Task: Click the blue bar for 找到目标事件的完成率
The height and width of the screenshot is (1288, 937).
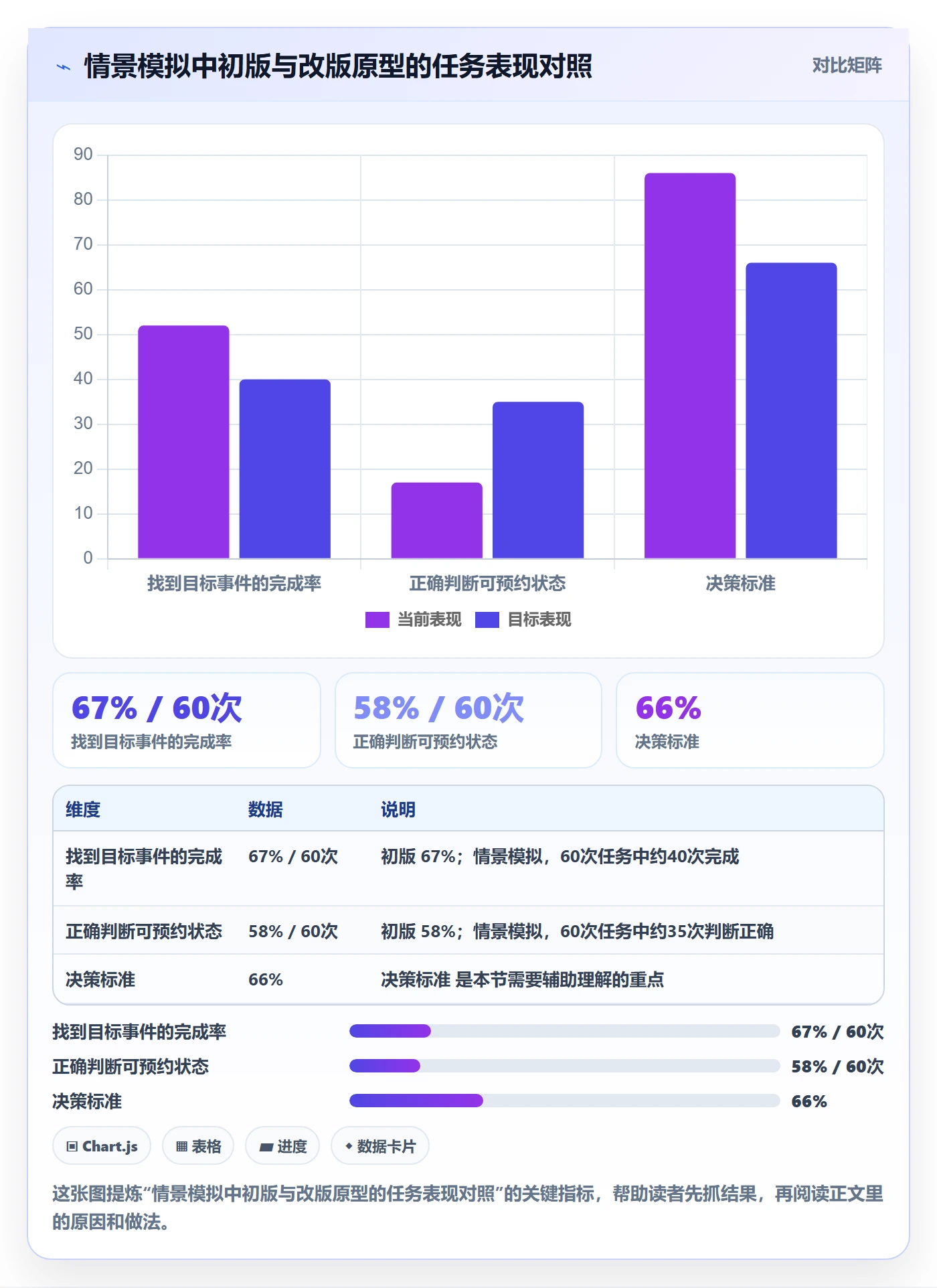Action: (284, 469)
